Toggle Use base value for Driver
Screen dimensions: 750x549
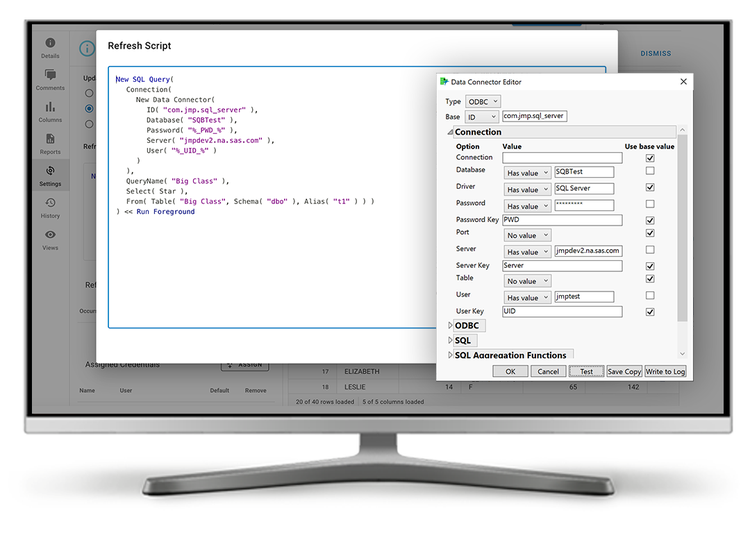tap(650, 187)
